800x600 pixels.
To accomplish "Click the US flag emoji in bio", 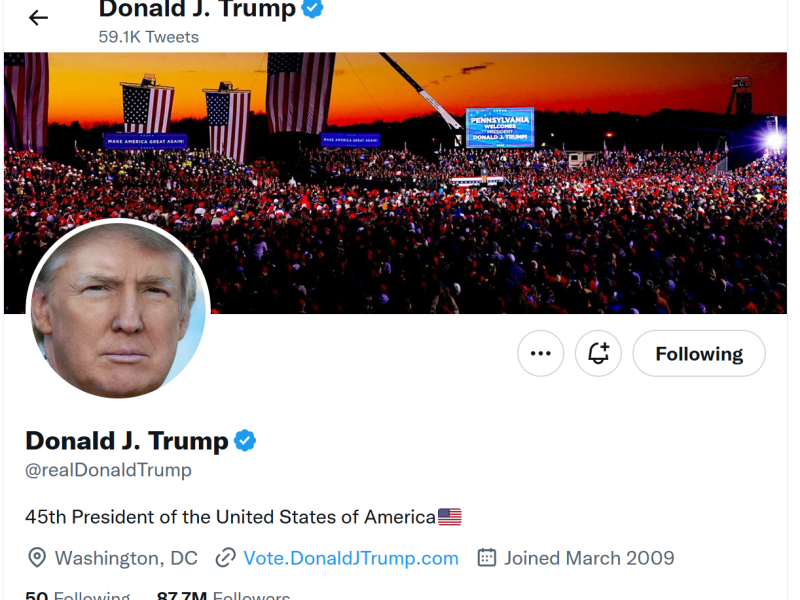I will point(450,517).
